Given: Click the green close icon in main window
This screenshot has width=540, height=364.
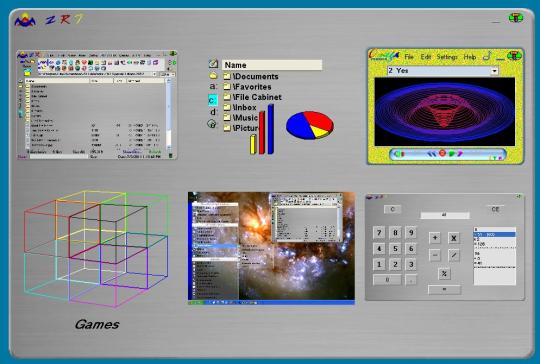Looking at the screenshot, I should tap(516, 18).
